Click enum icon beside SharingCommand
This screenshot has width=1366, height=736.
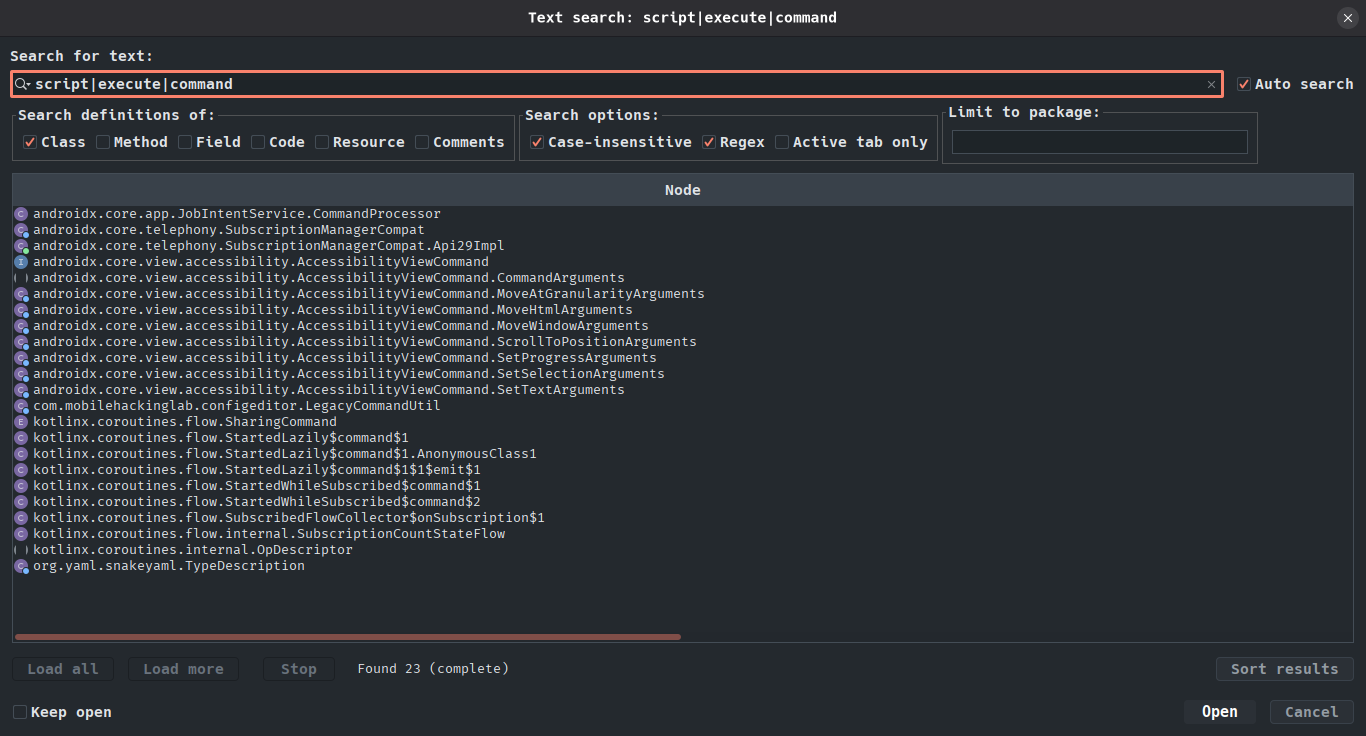(21, 422)
